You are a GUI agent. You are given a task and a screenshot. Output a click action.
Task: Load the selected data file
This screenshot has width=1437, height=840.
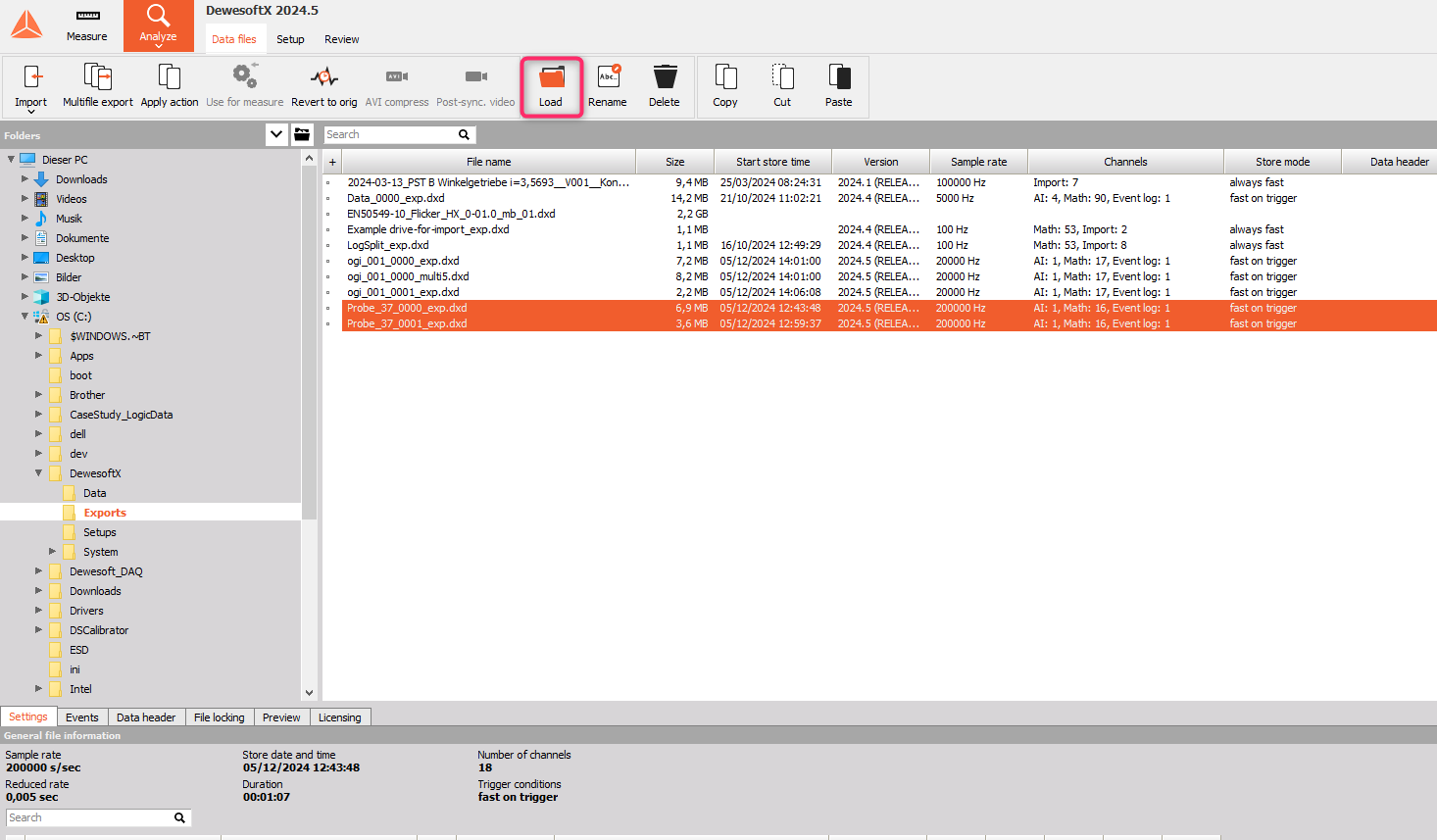[552, 86]
